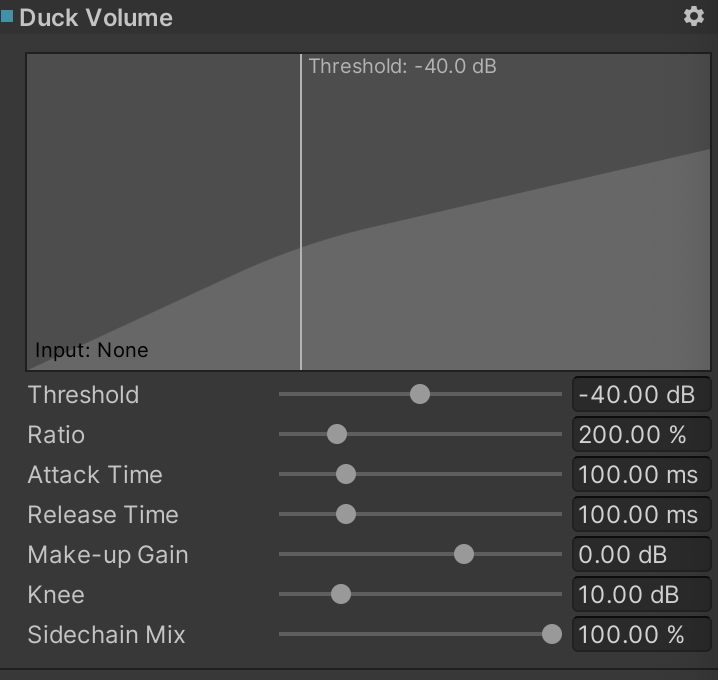Click the Sidechain Mix slider handle
This screenshot has width=718, height=680.
(551, 634)
